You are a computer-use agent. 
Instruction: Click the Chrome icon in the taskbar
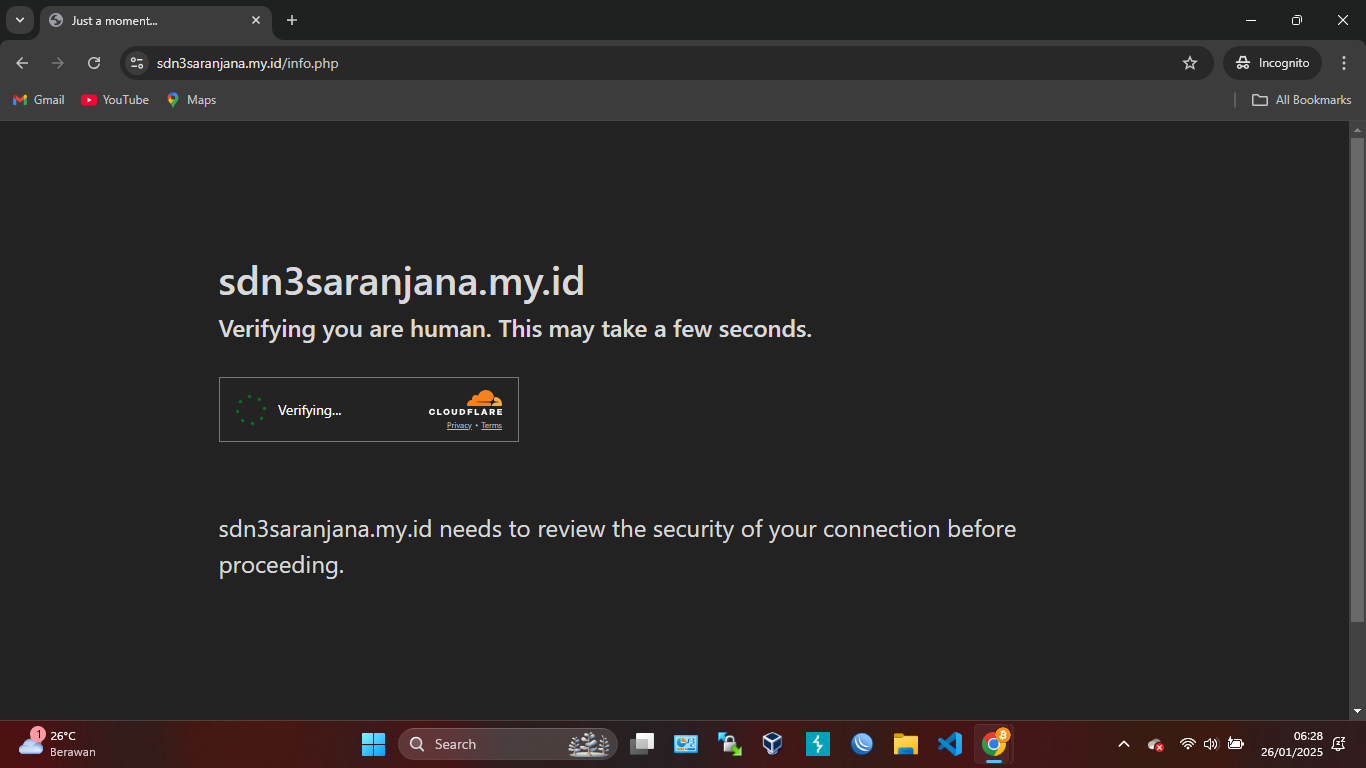pos(994,744)
